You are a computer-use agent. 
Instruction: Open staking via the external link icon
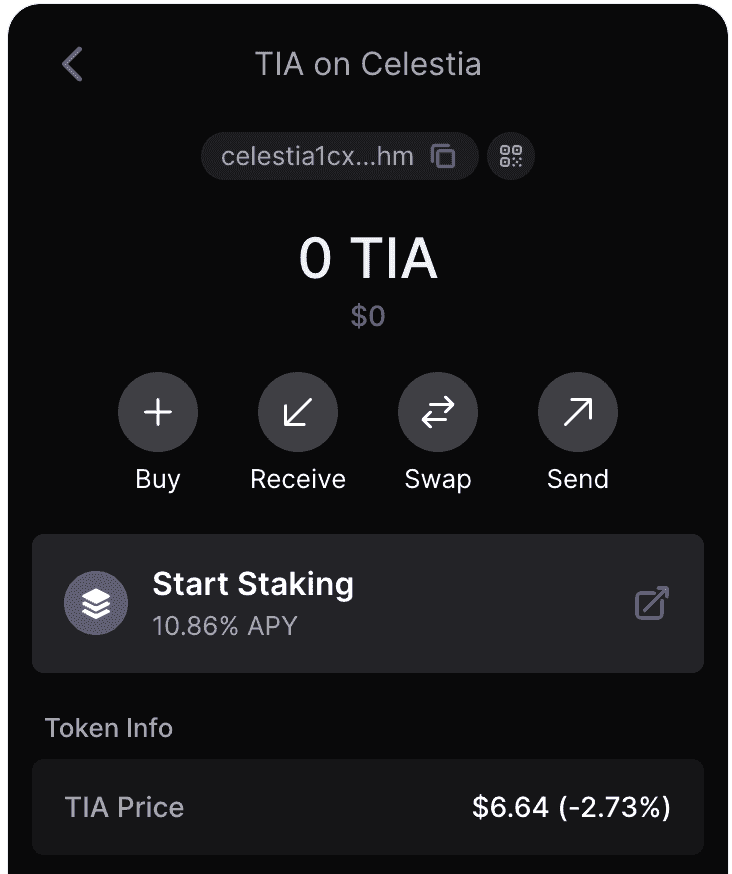(x=652, y=603)
